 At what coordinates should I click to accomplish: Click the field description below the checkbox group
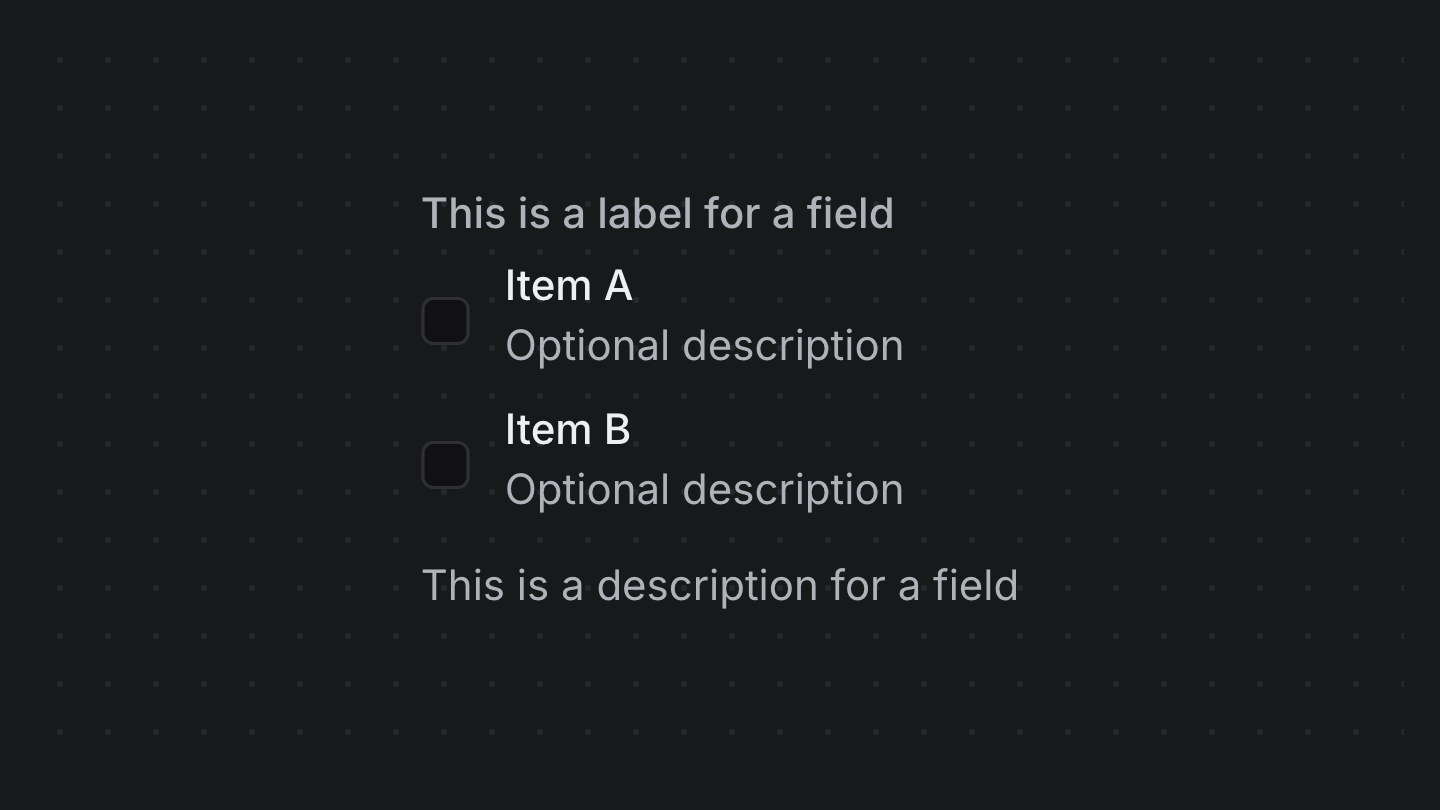coord(720,585)
